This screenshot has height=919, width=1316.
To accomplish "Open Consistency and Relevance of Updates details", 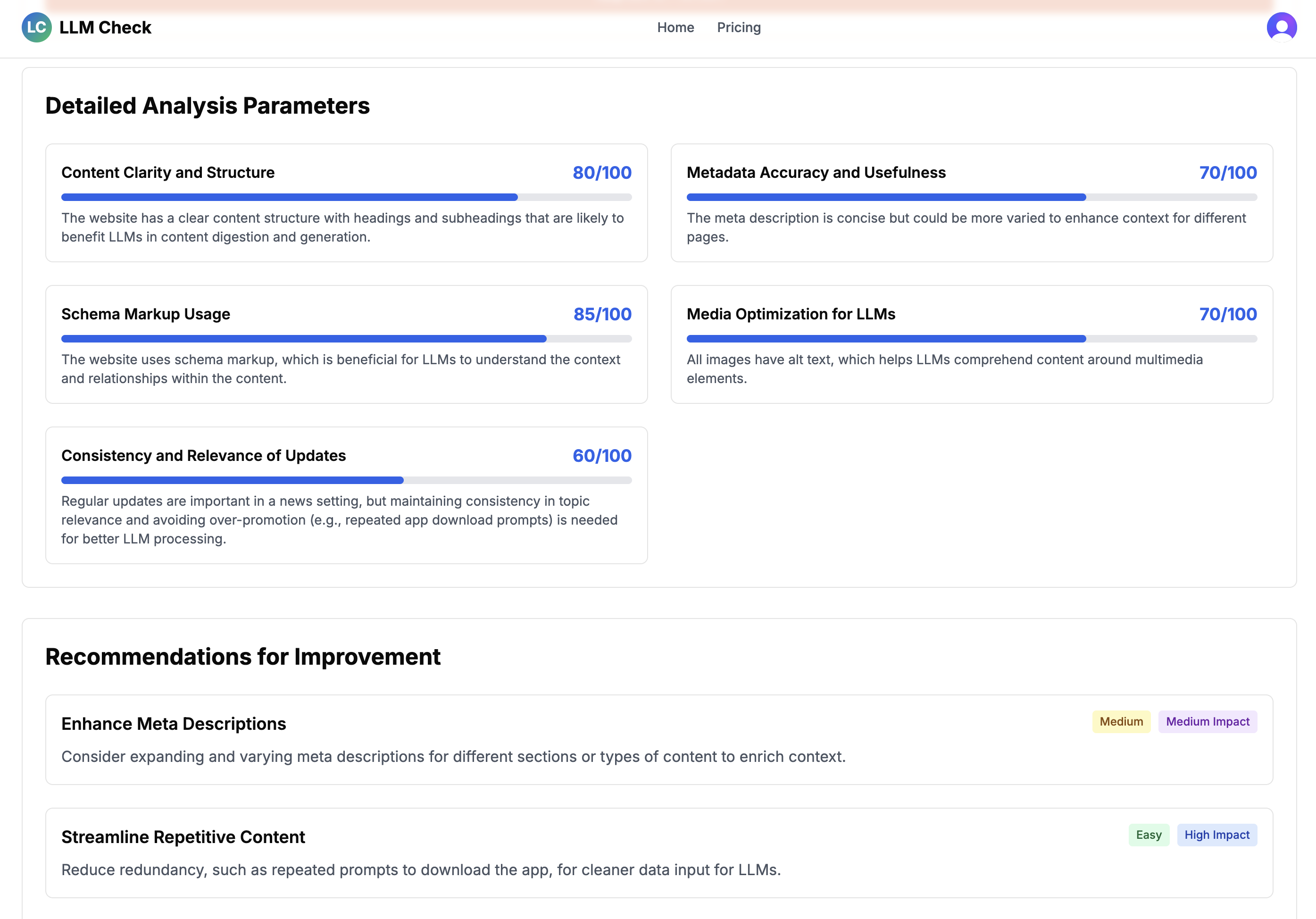I will coord(346,493).
